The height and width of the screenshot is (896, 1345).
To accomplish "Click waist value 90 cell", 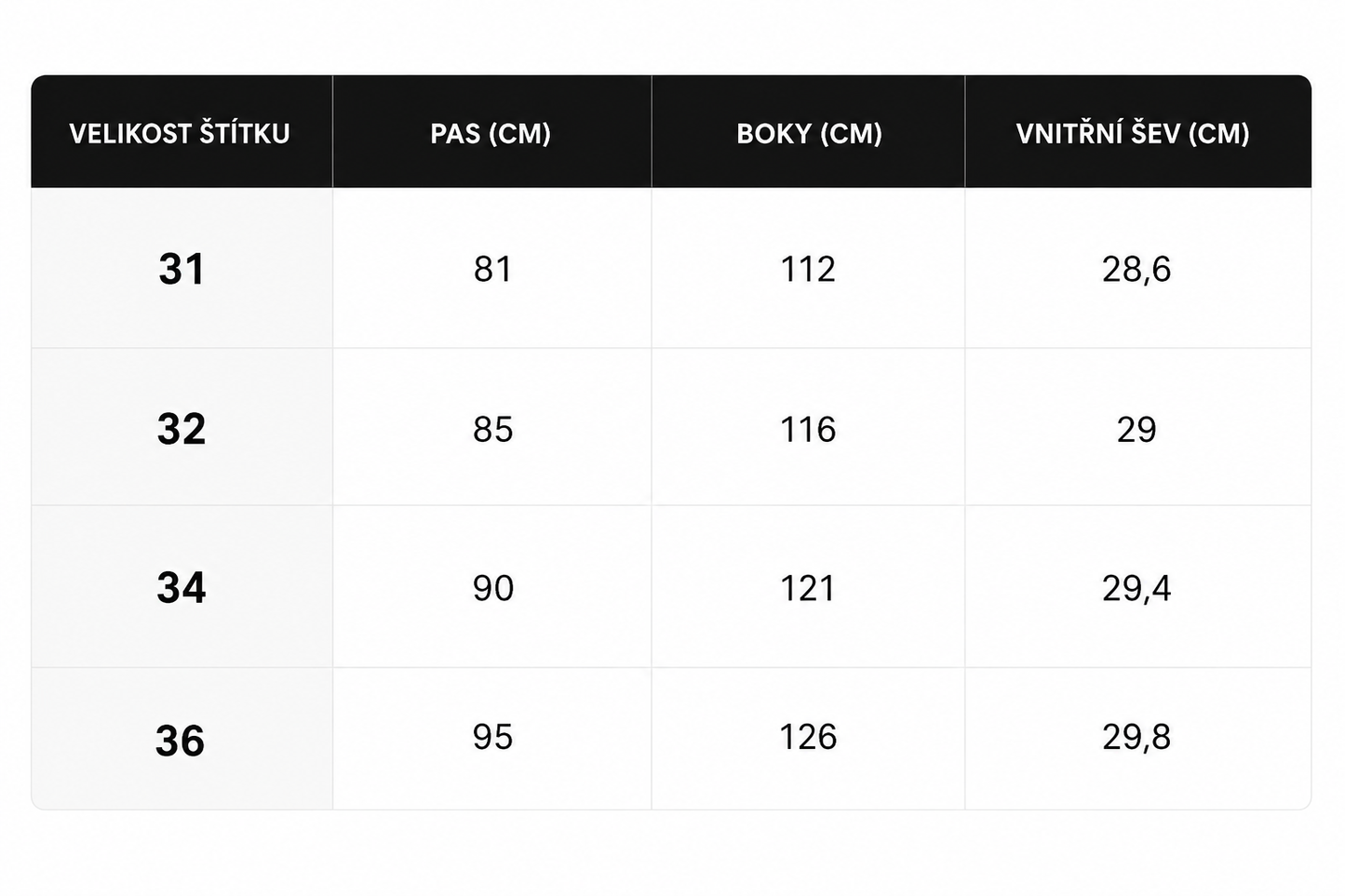I will point(491,587).
